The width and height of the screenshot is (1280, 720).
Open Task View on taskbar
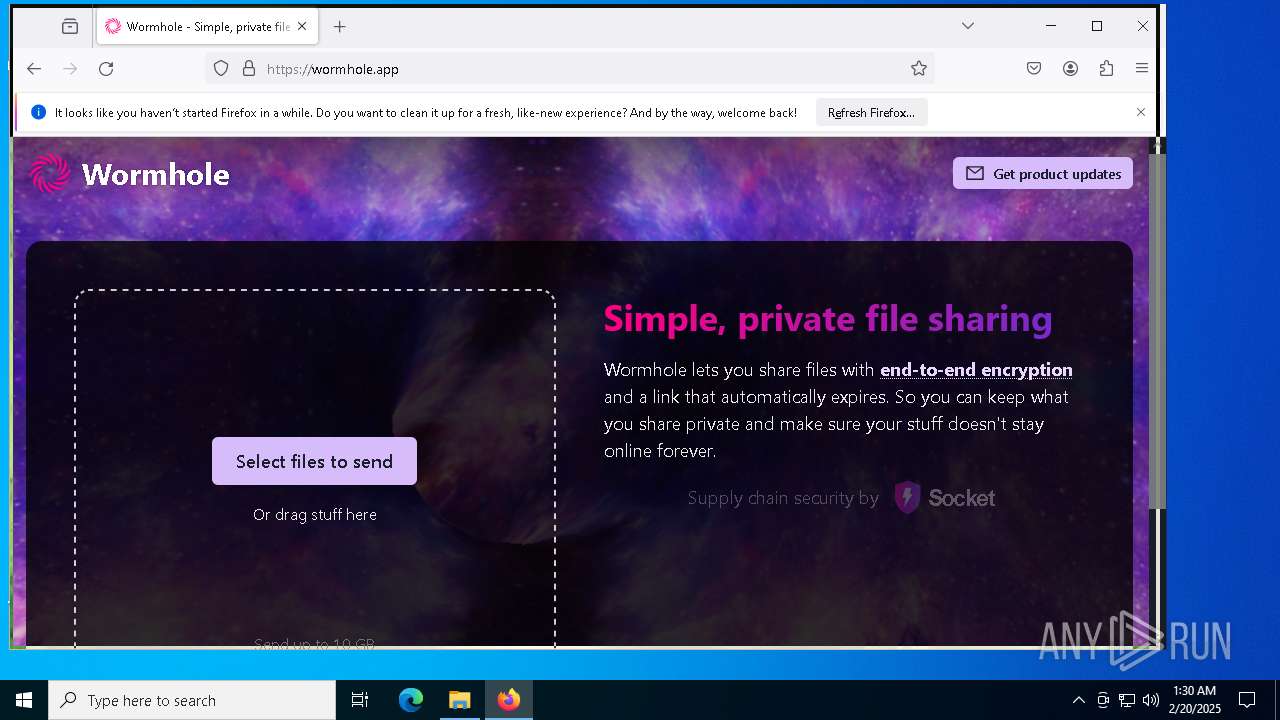click(x=360, y=700)
